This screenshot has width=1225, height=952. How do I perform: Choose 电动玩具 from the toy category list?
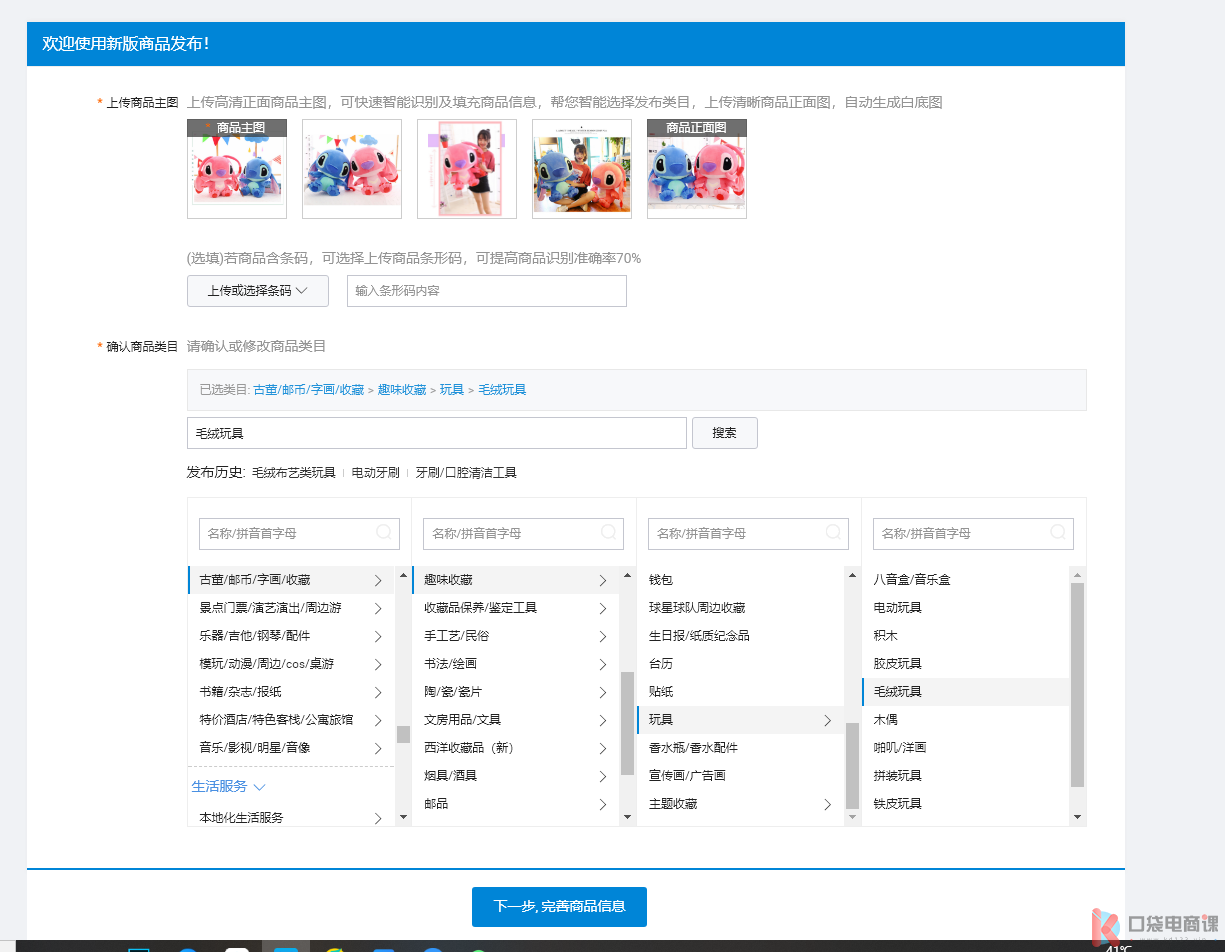tap(897, 608)
